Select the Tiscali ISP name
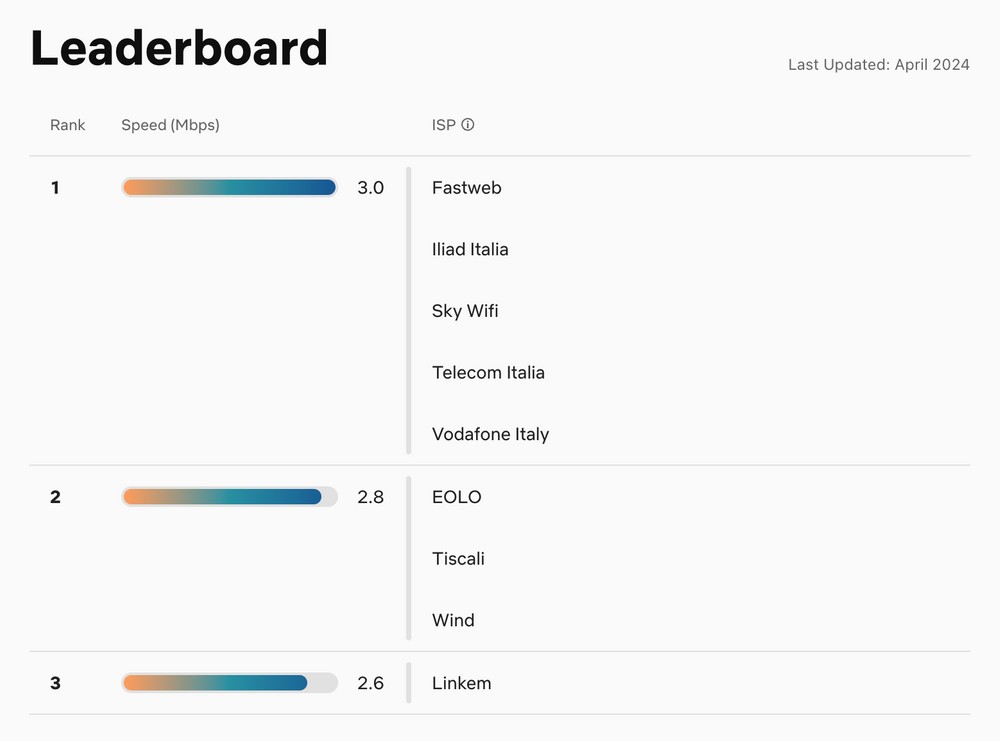 pos(458,558)
